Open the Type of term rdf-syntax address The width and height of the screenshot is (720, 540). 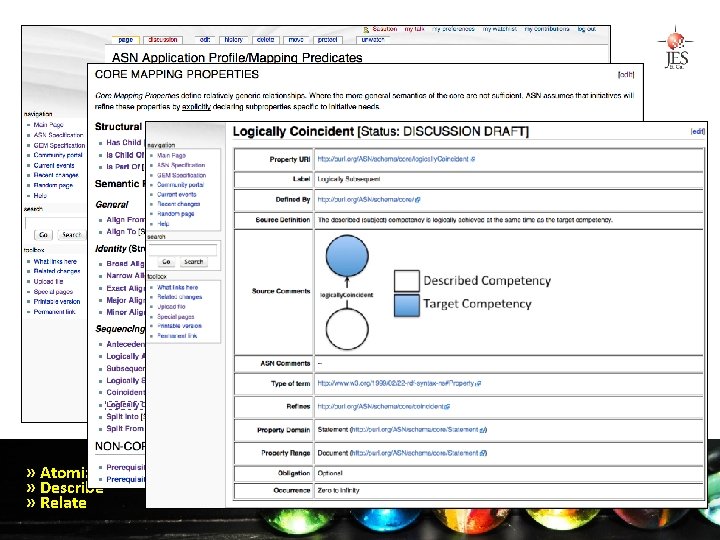tap(397, 383)
